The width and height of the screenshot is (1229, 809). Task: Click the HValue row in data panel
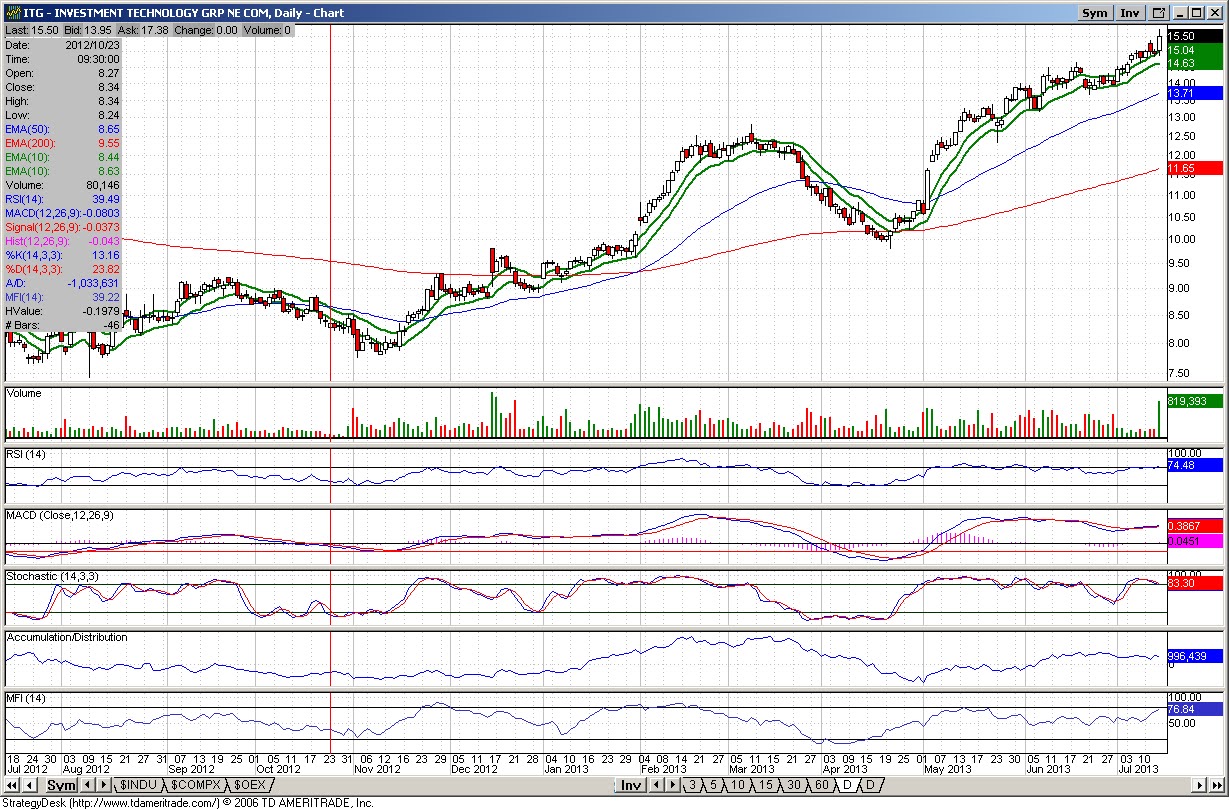pyautogui.click(x=63, y=311)
